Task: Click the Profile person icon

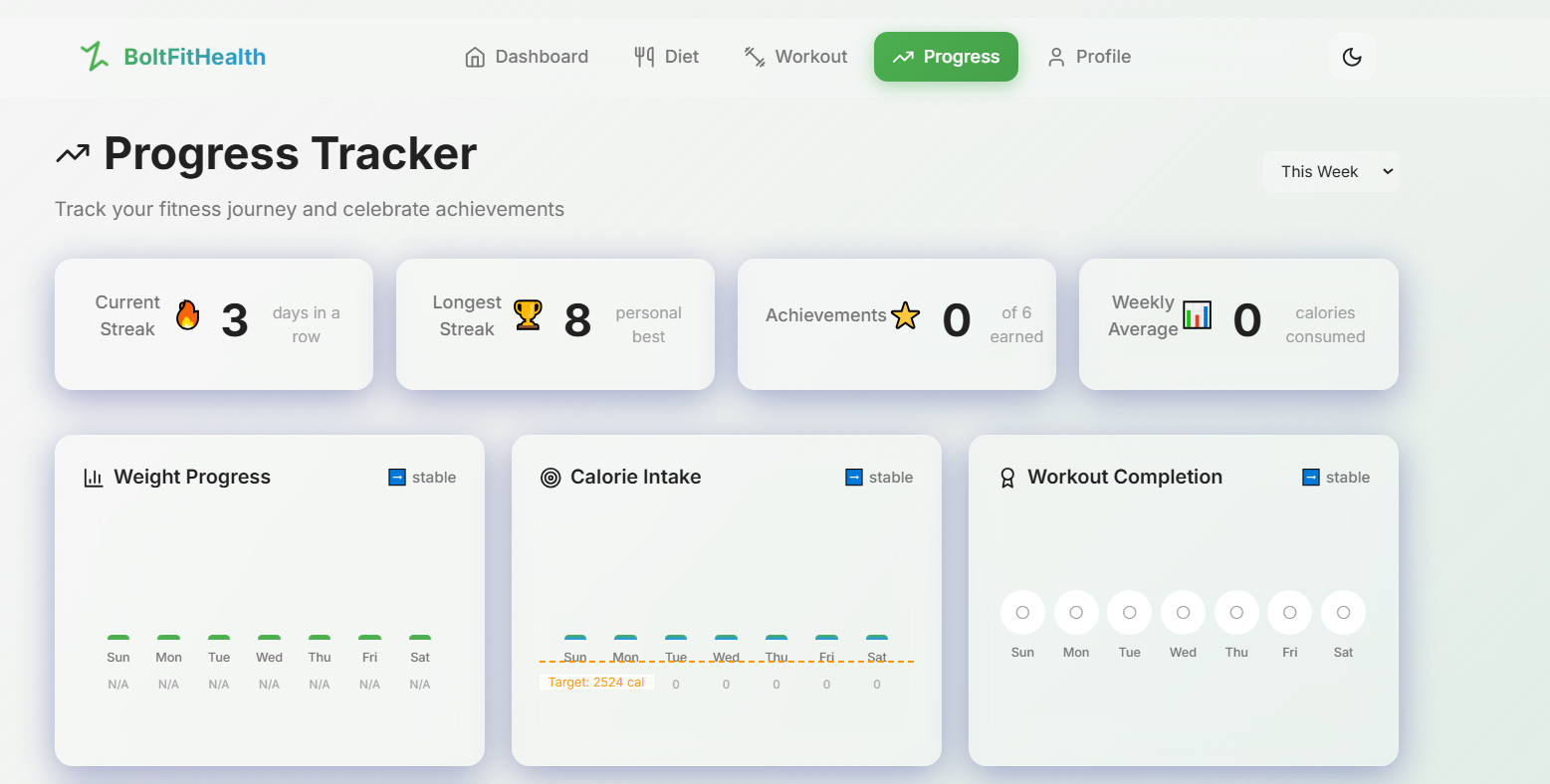Action: point(1055,57)
